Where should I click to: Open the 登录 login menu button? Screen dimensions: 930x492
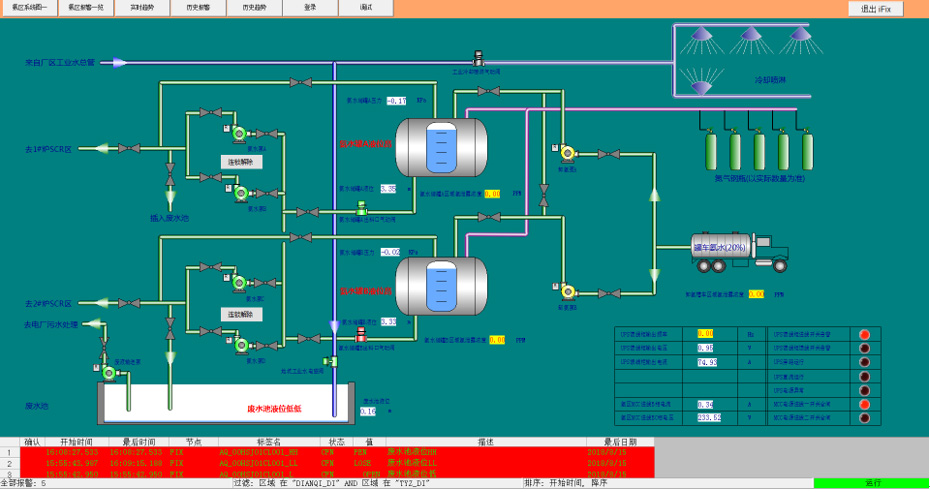point(309,7)
